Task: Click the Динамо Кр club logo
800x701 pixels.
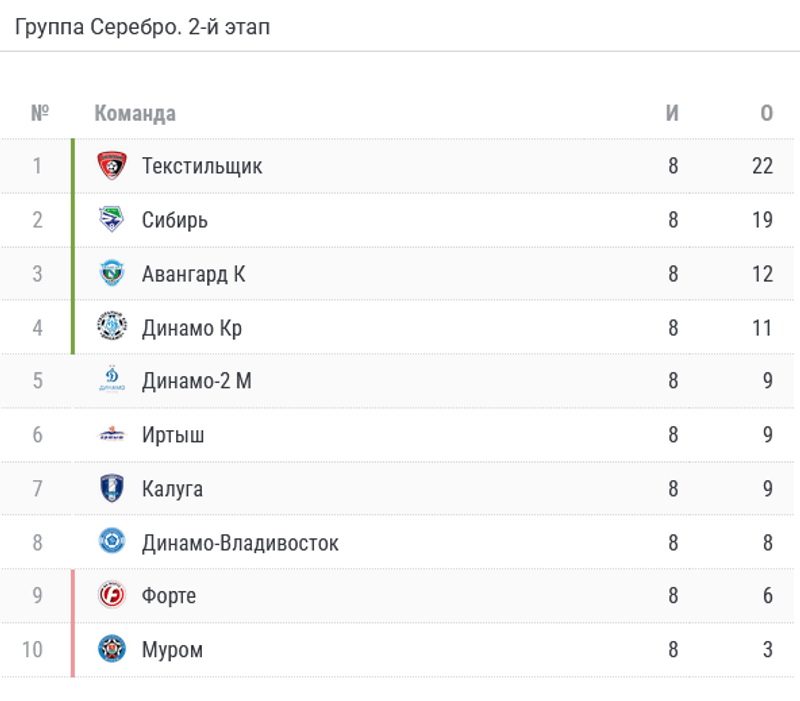Action: 112,327
